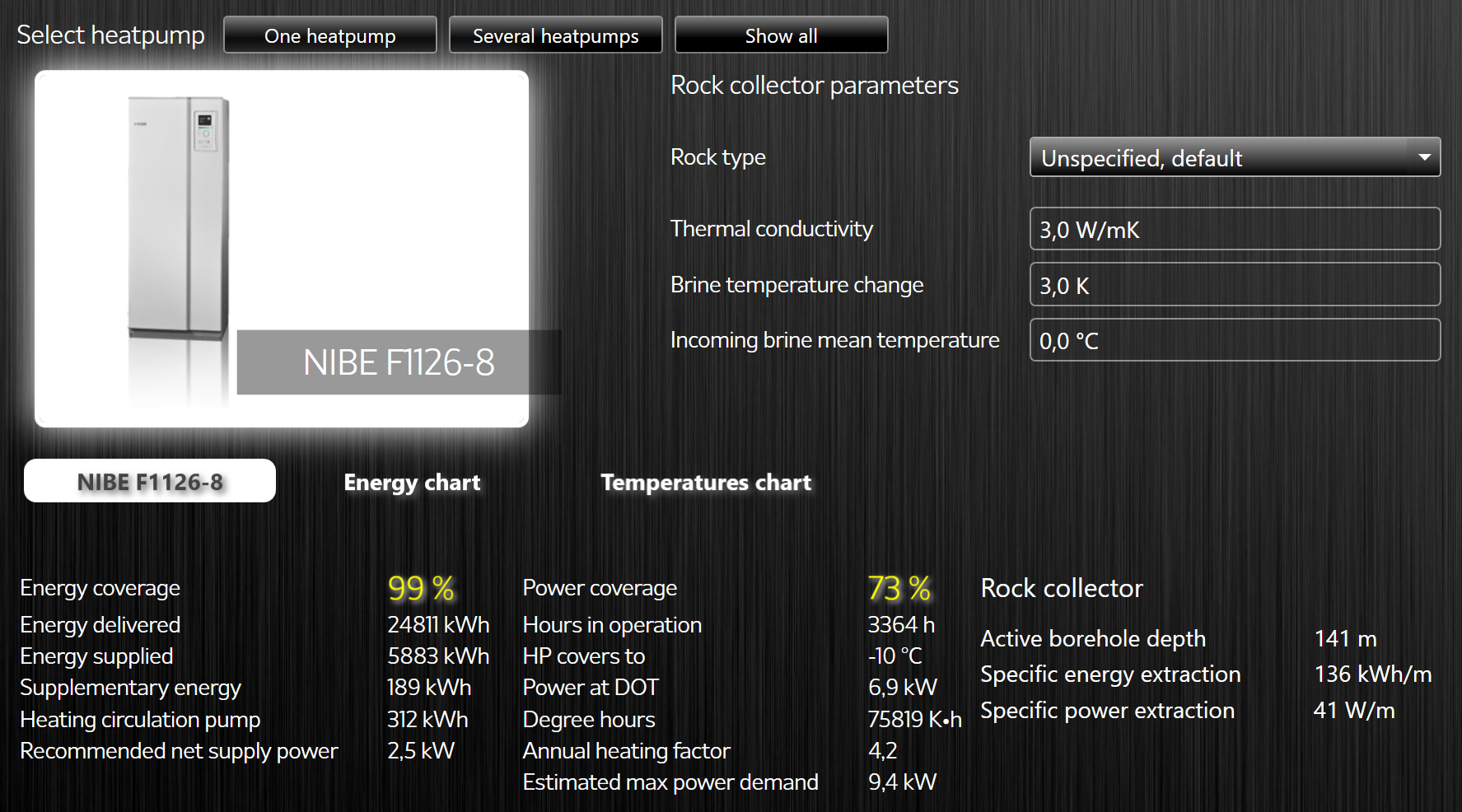This screenshot has width=1462, height=812.
Task: Click the Heating circulation pump label
Action: (140, 720)
